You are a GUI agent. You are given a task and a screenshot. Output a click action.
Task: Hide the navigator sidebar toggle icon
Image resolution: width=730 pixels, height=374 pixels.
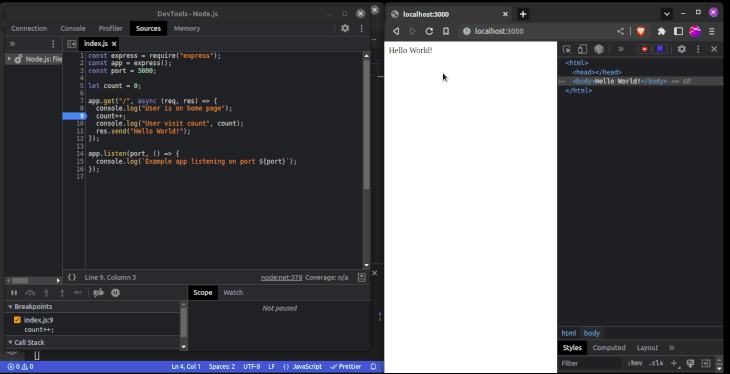[x=72, y=44]
